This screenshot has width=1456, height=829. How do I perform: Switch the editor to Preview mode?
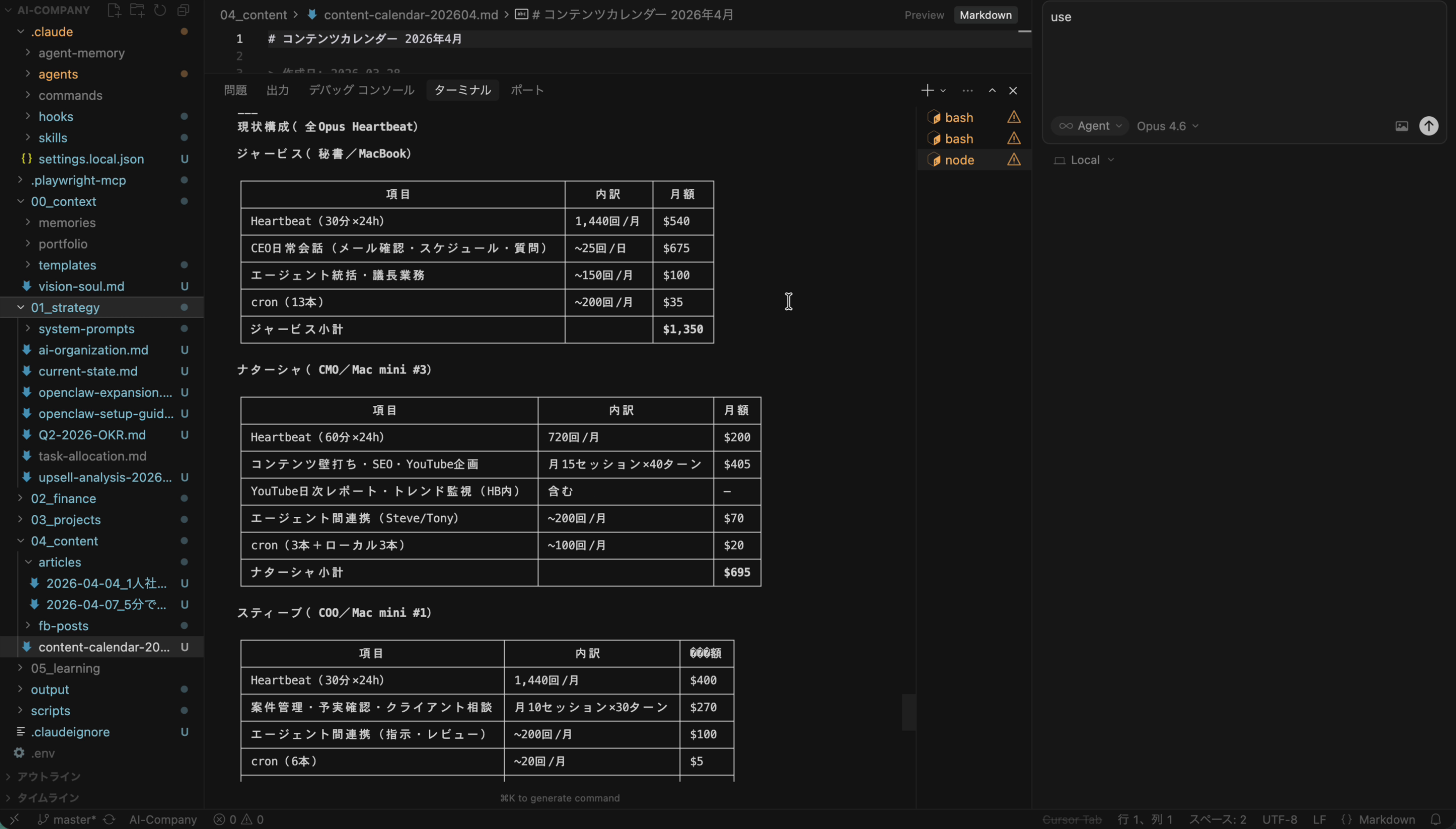coord(923,15)
